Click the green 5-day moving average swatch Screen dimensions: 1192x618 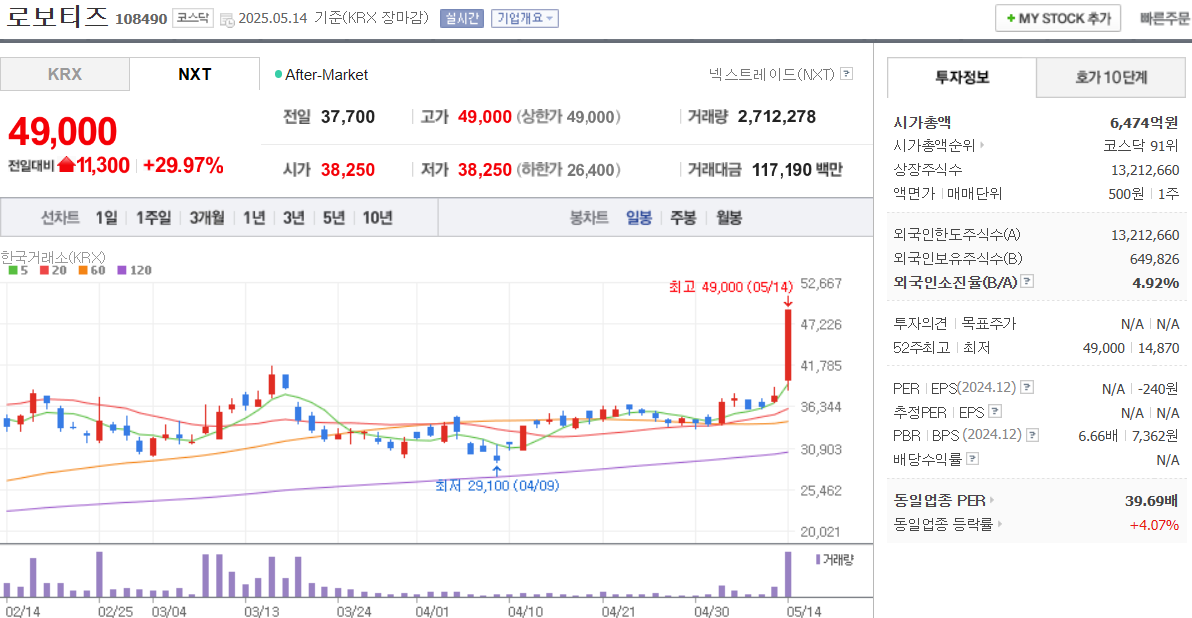pos(13,271)
